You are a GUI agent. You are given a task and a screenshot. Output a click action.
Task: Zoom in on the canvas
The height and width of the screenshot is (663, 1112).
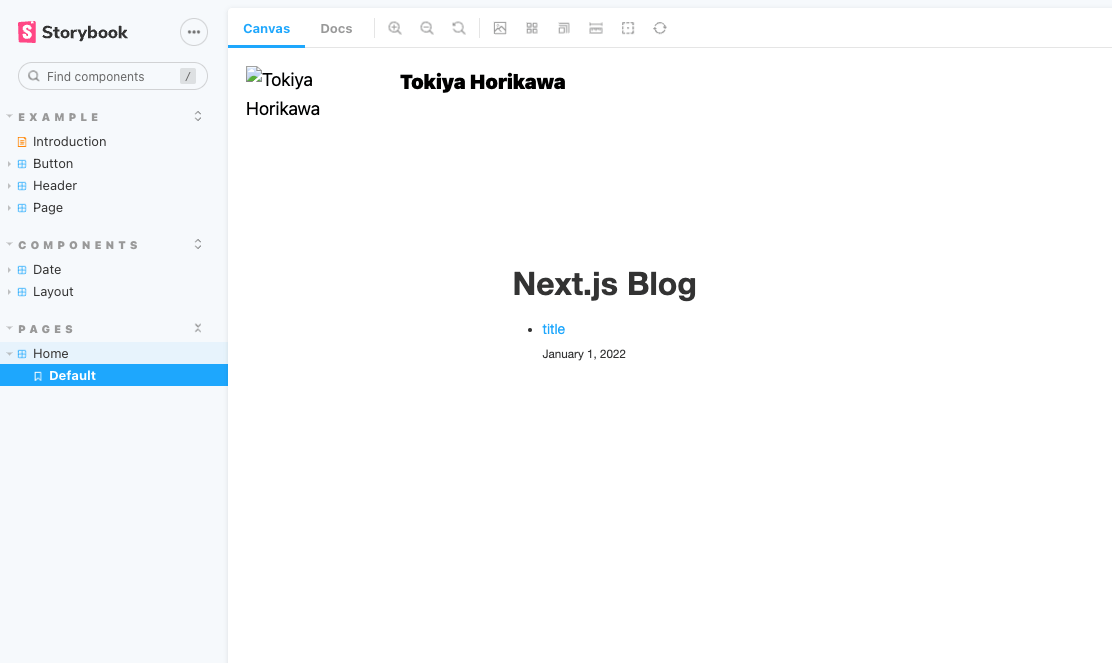pos(395,28)
